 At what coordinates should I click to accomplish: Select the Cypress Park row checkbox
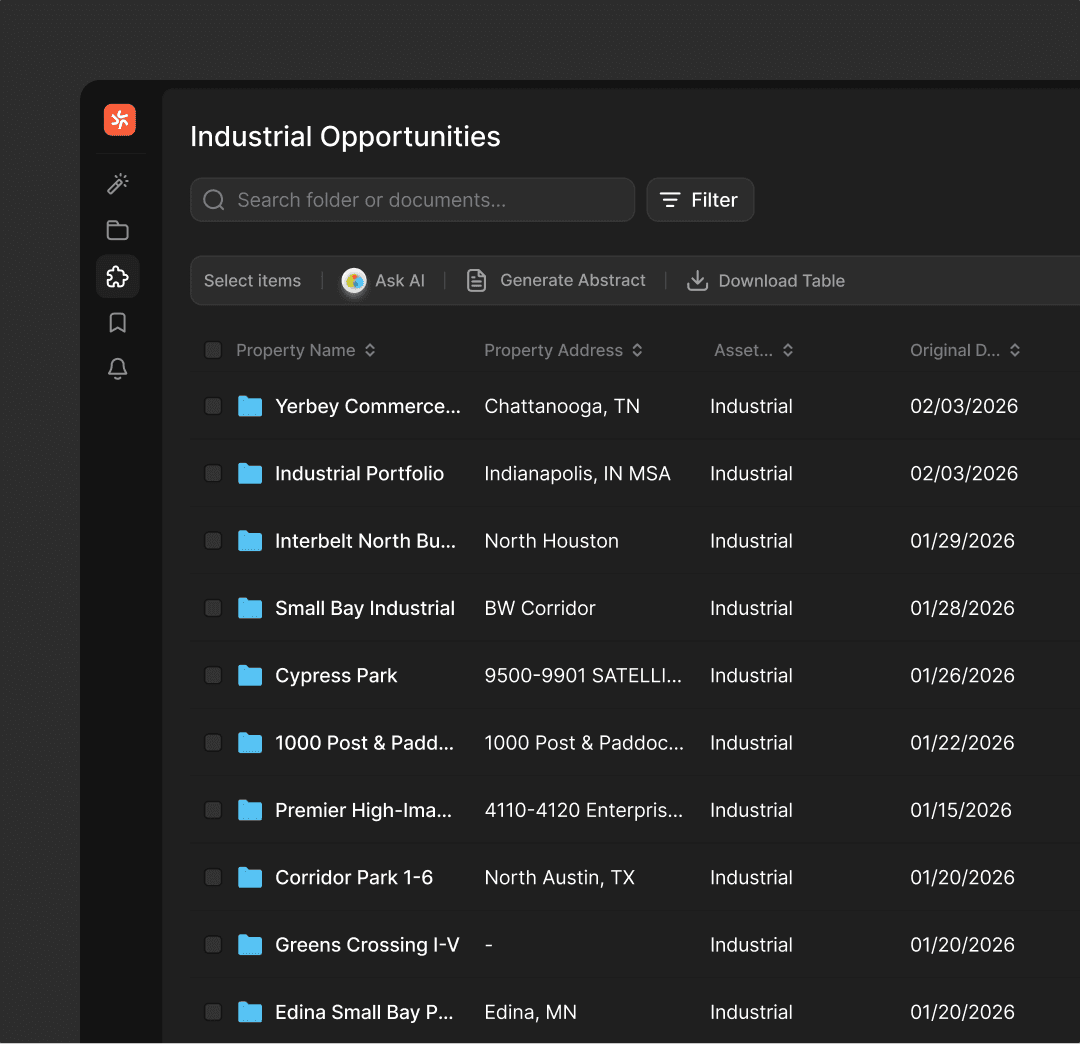click(213, 675)
